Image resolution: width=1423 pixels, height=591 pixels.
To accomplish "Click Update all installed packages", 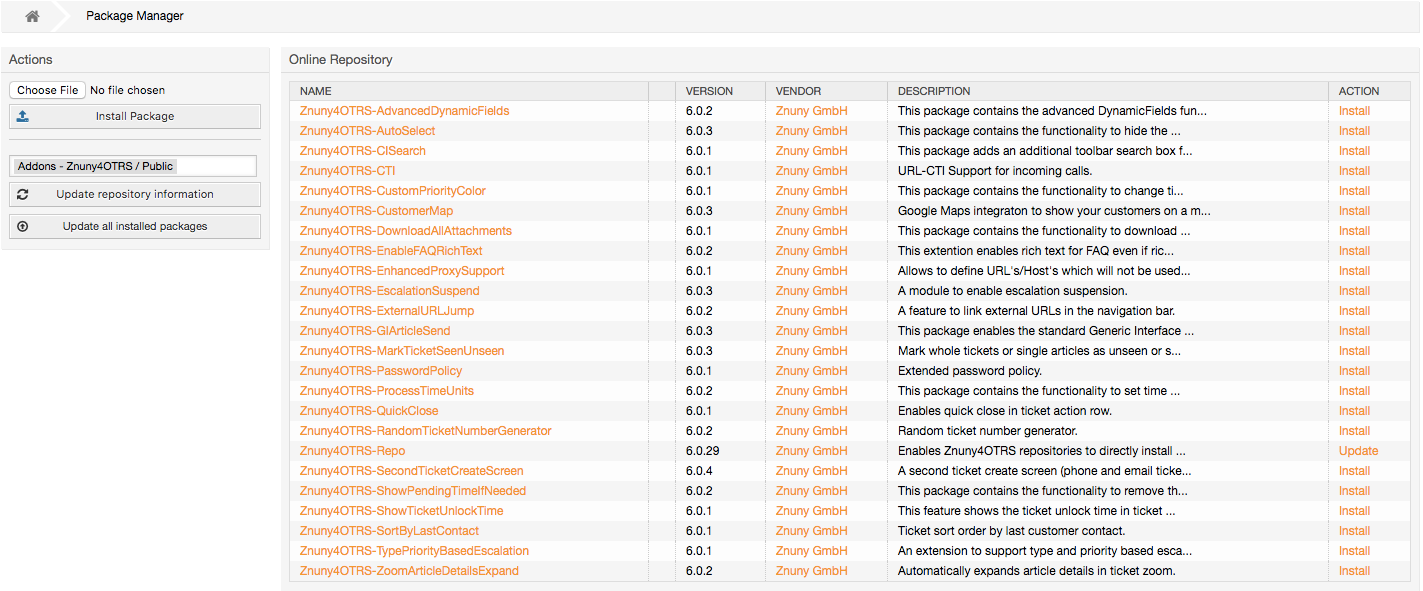I will click(x=135, y=226).
